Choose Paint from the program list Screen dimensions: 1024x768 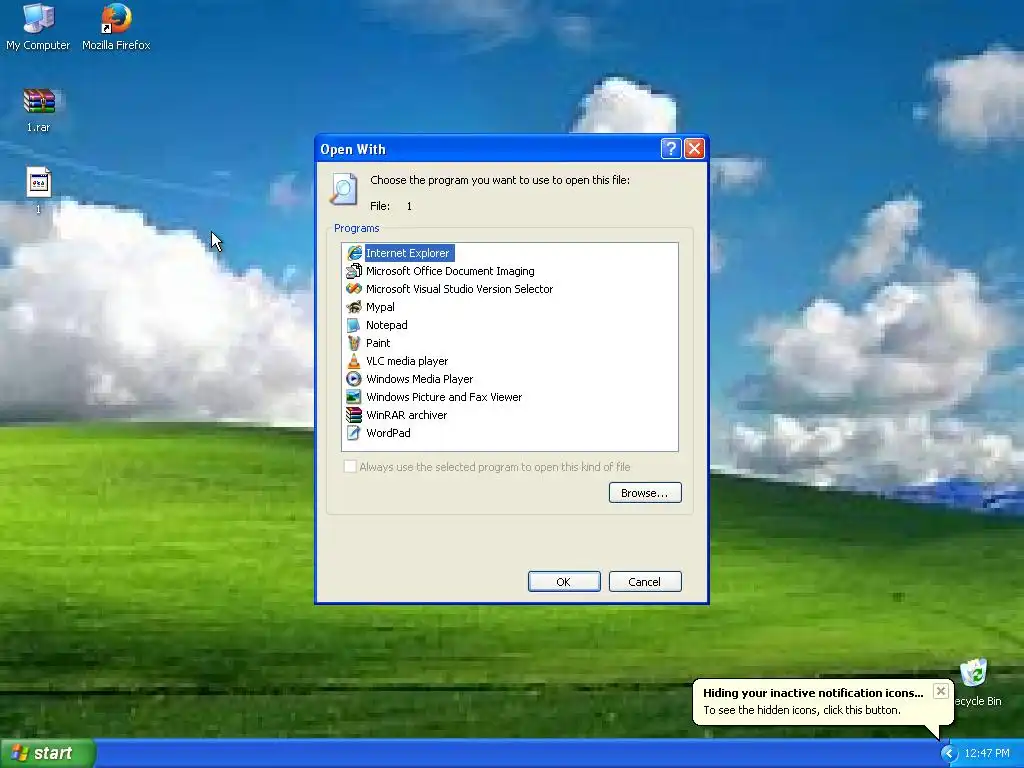(x=378, y=343)
